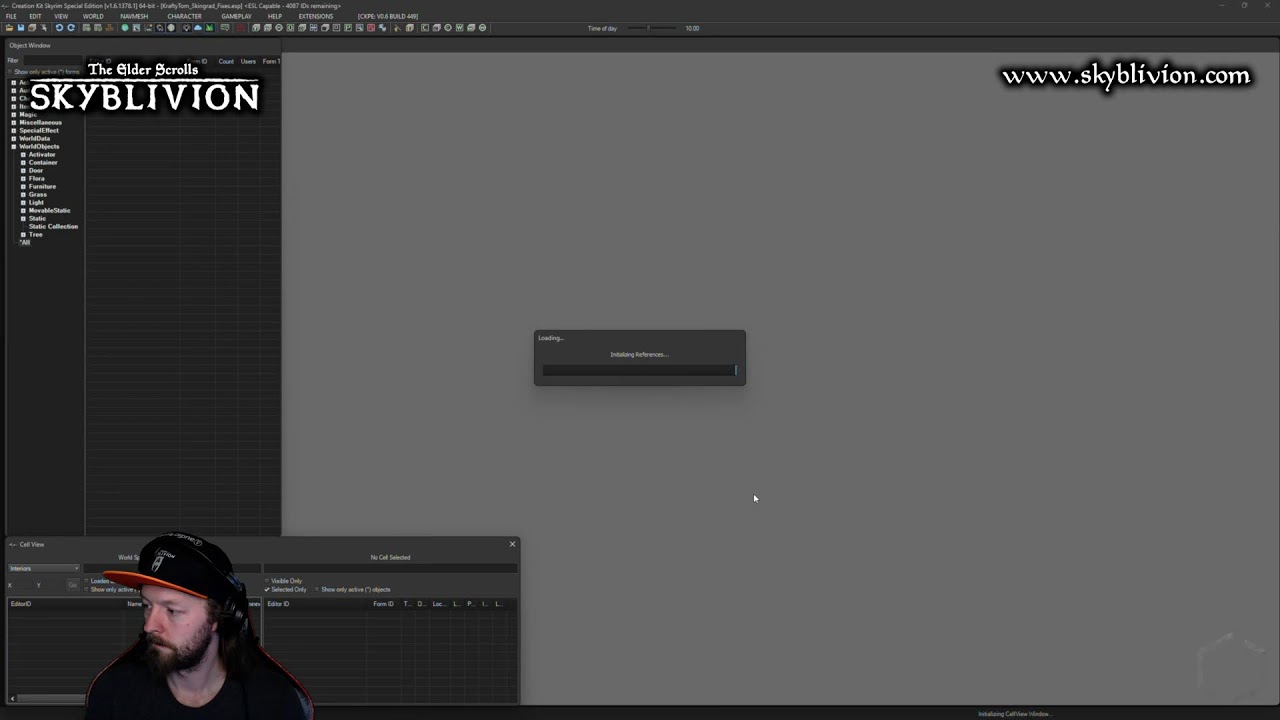Click the Object Window Filter field
Image resolution: width=1280 pixels, height=720 pixels.
tap(52, 61)
